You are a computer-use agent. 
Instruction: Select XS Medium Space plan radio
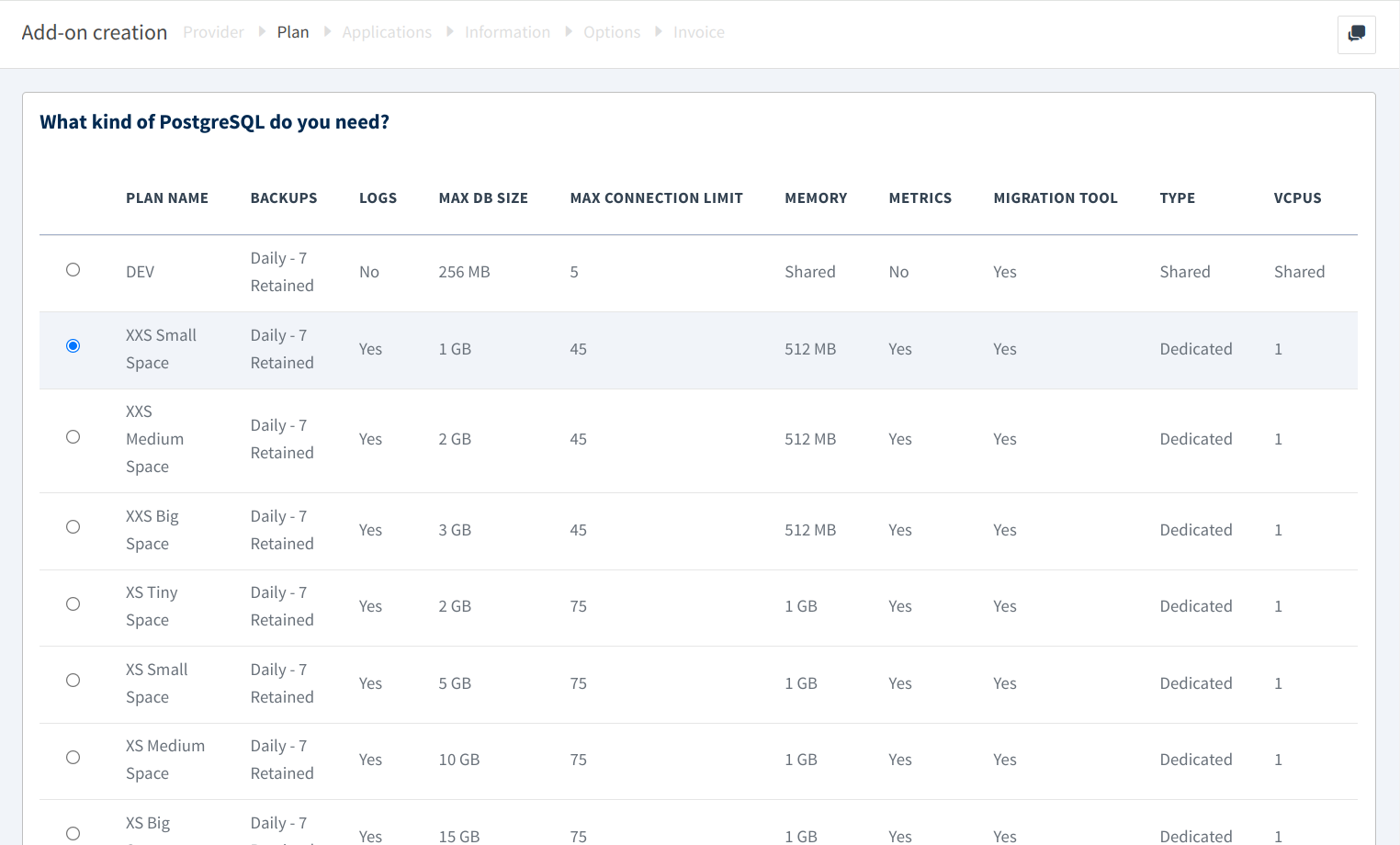pyautogui.click(x=73, y=758)
